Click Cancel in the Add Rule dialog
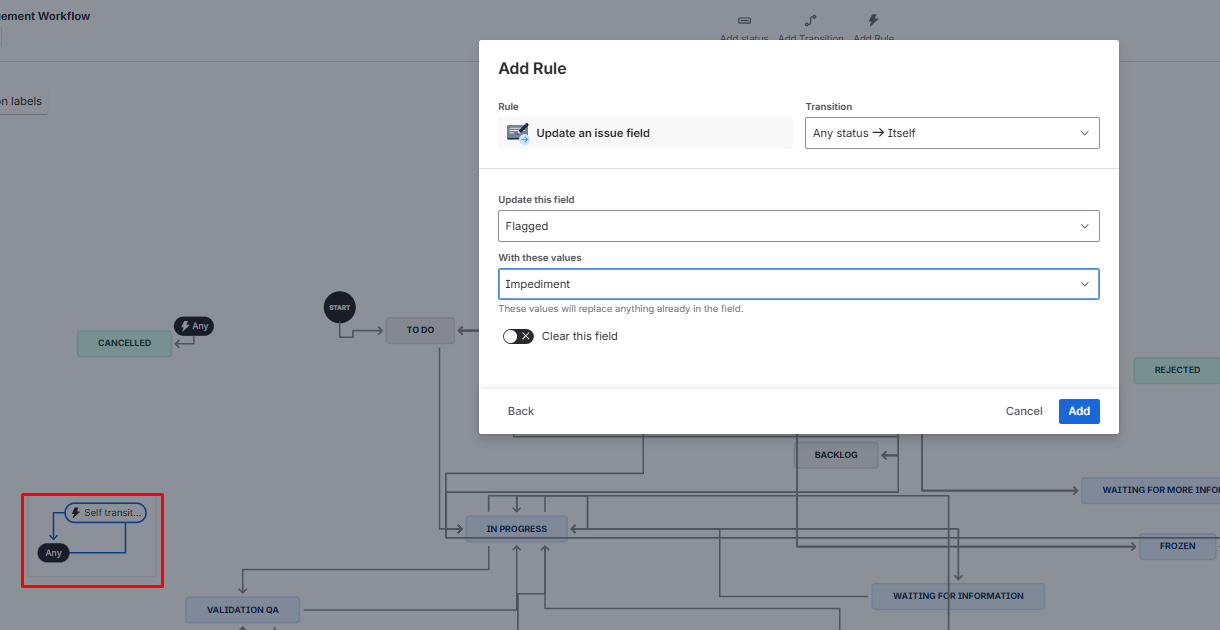The width and height of the screenshot is (1220, 630). point(1024,411)
